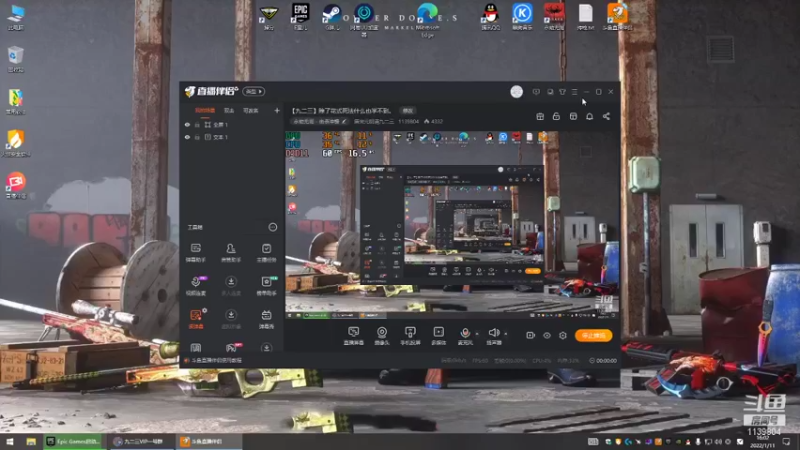Open the gear settings beside the stop button

(x=563, y=335)
